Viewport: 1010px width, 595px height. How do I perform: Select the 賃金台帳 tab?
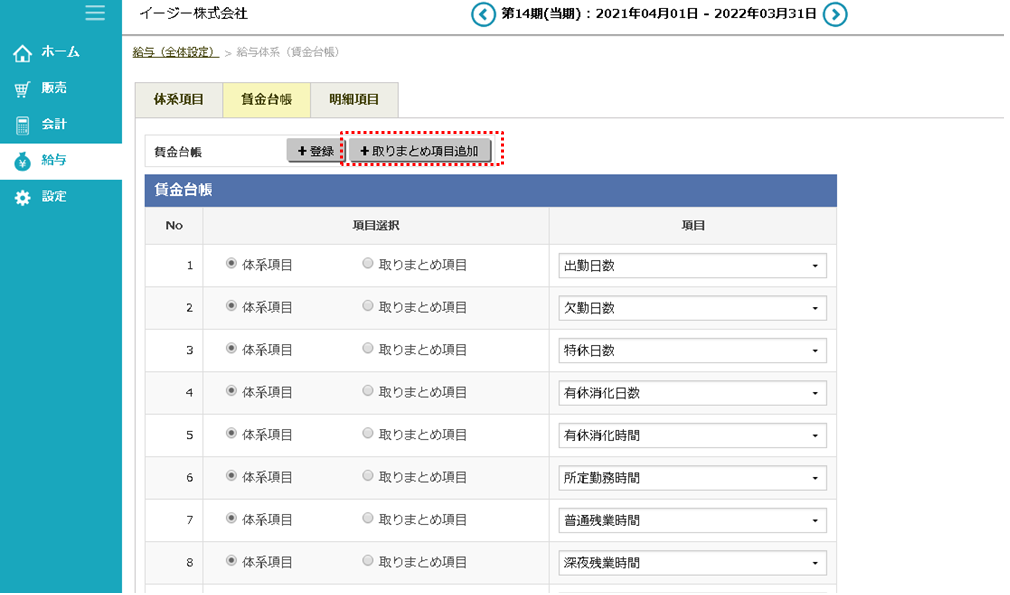[x=266, y=100]
